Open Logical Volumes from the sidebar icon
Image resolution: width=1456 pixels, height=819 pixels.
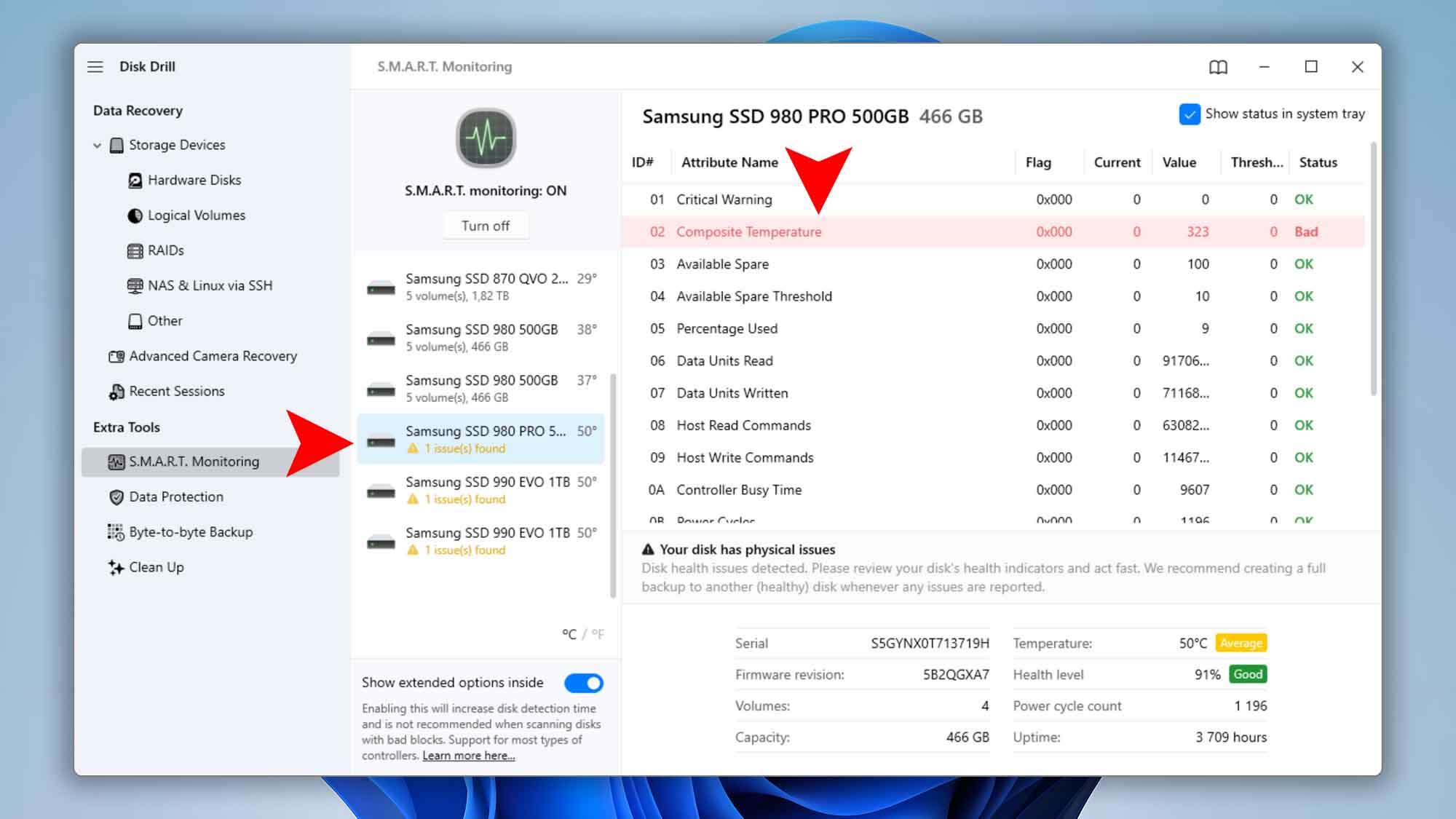[x=134, y=215]
